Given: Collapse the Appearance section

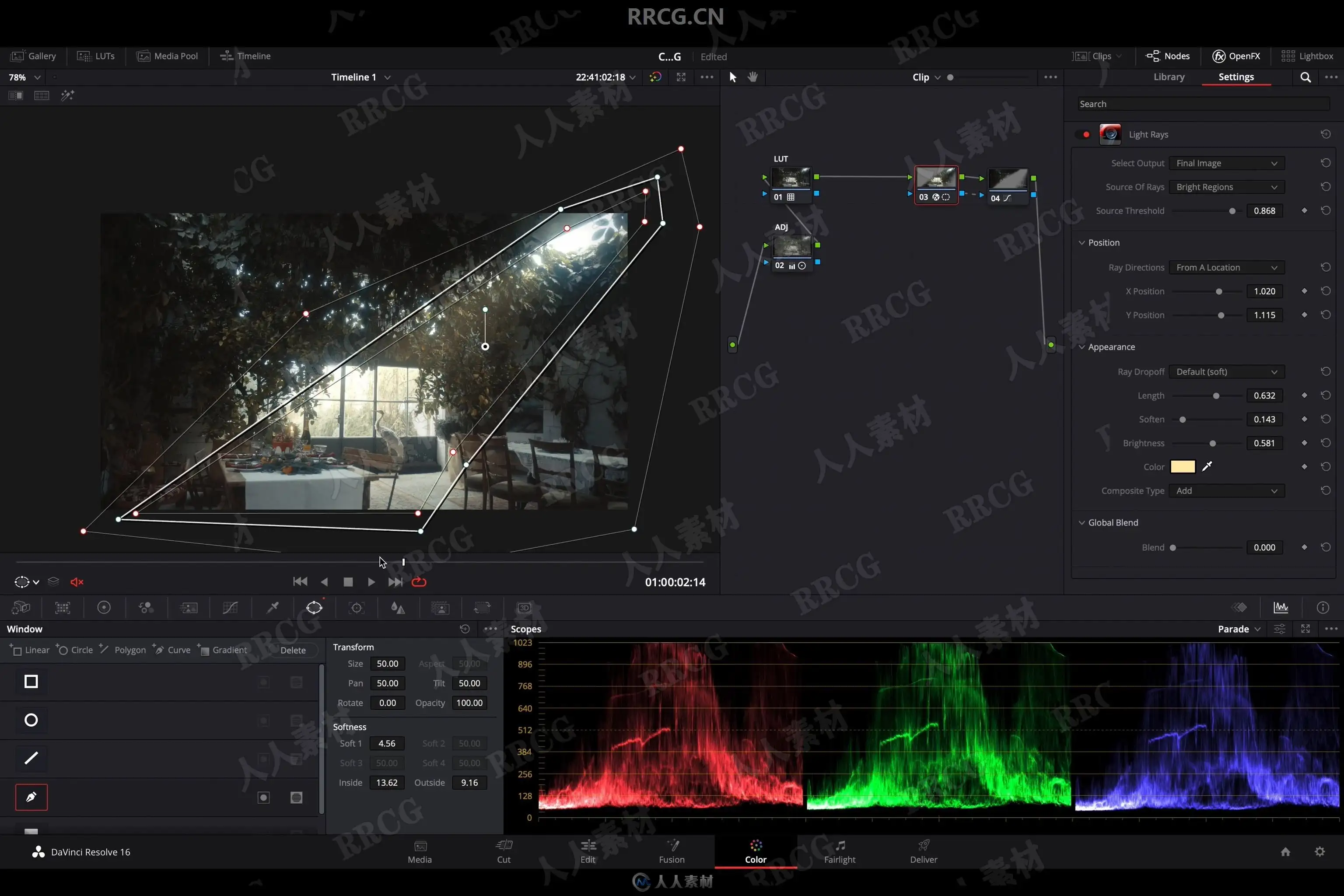Looking at the screenshot, I should point(1081,347).
